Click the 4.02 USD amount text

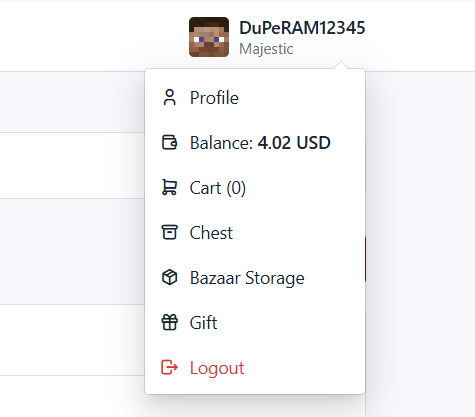pyautogui.click(x=294, y=143)
